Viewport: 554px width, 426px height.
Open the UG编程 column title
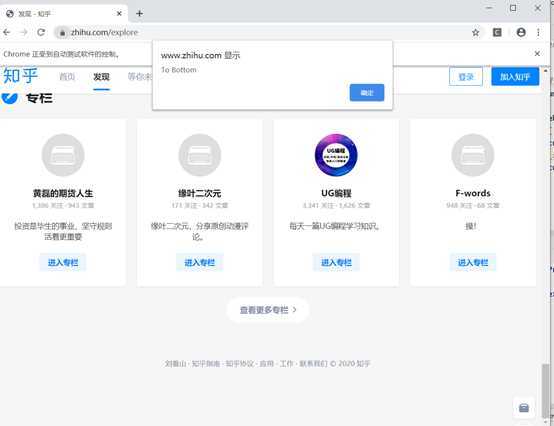pos(336,193)
